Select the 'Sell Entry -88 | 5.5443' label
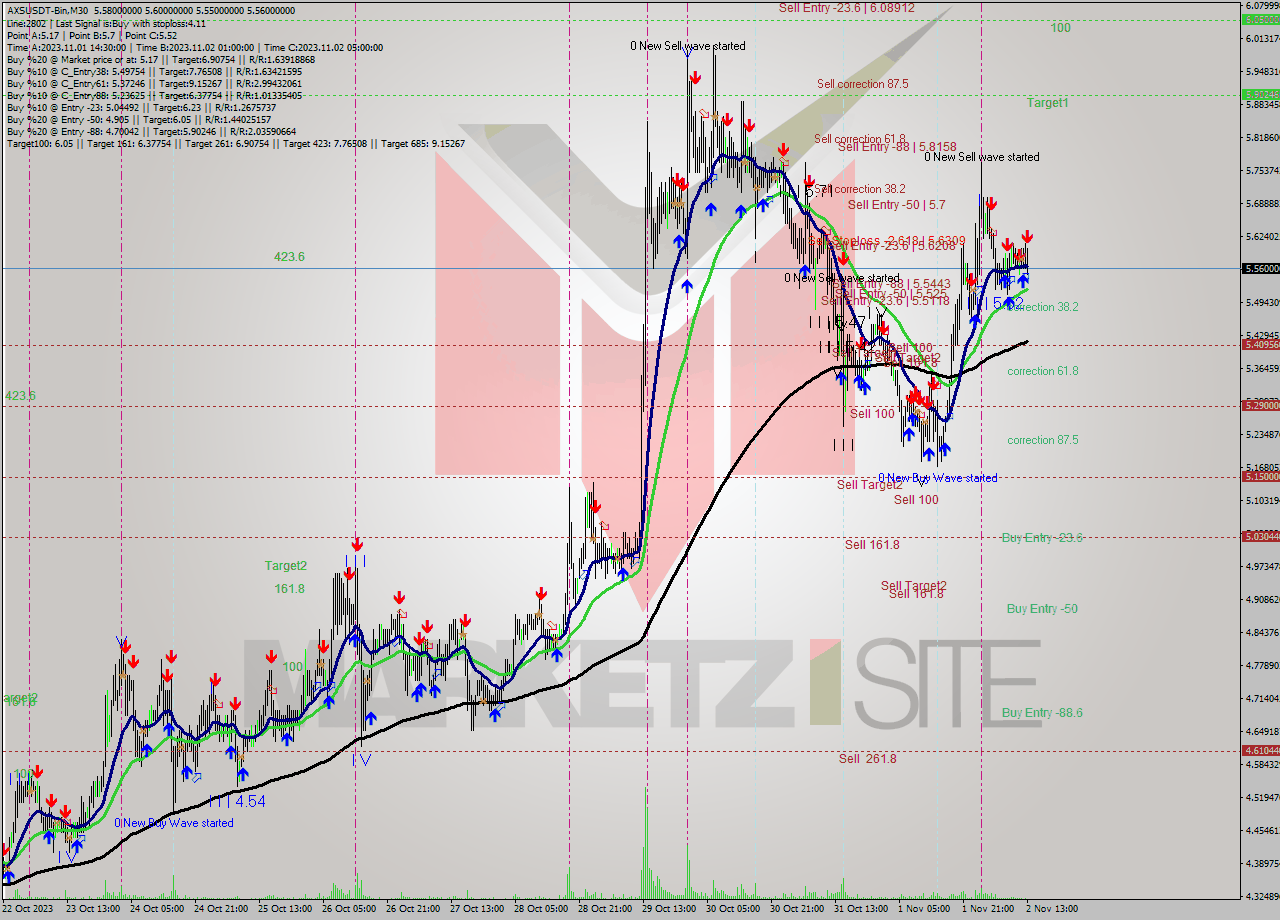Viewport: 1280px width, 920px height. 892,284
